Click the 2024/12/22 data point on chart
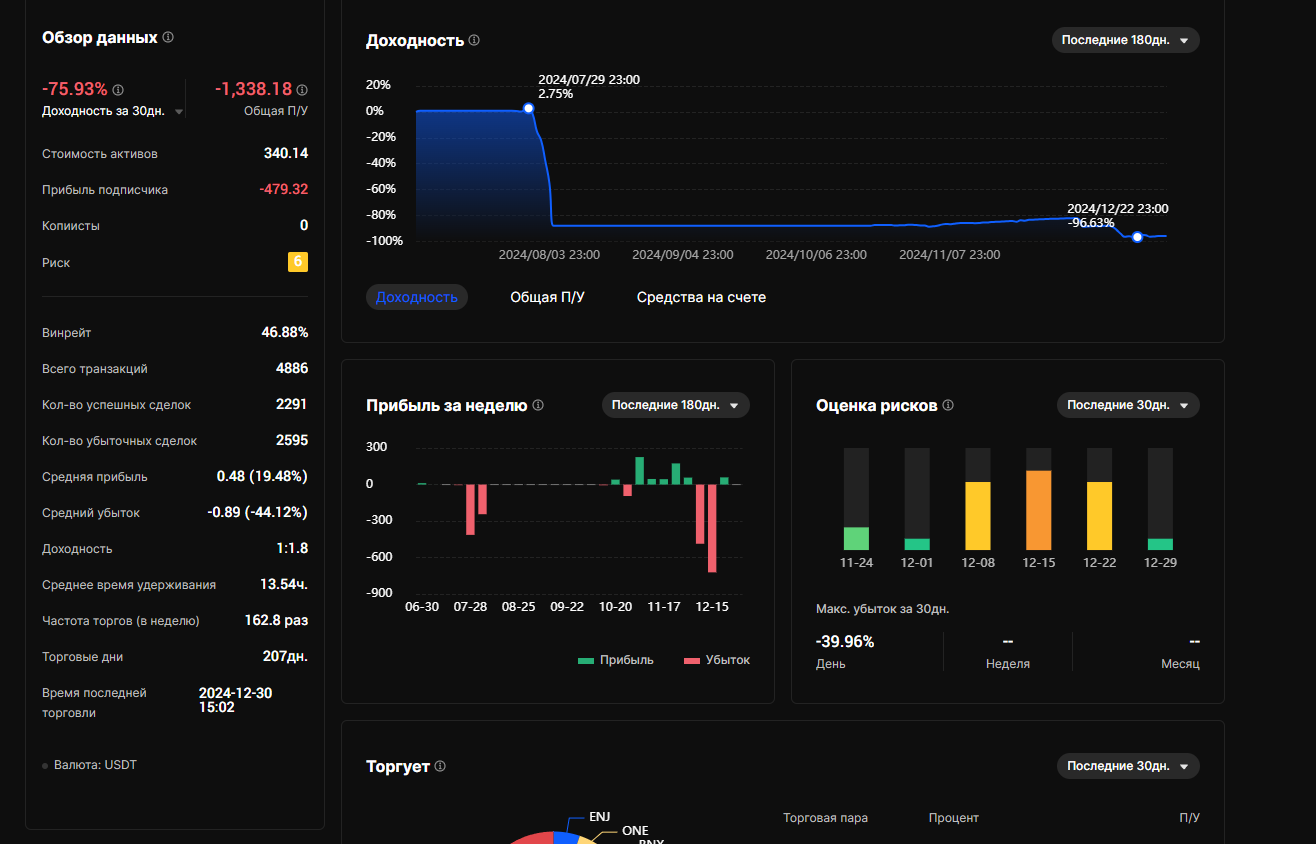1316x844 pixels. coord(1137,237)
